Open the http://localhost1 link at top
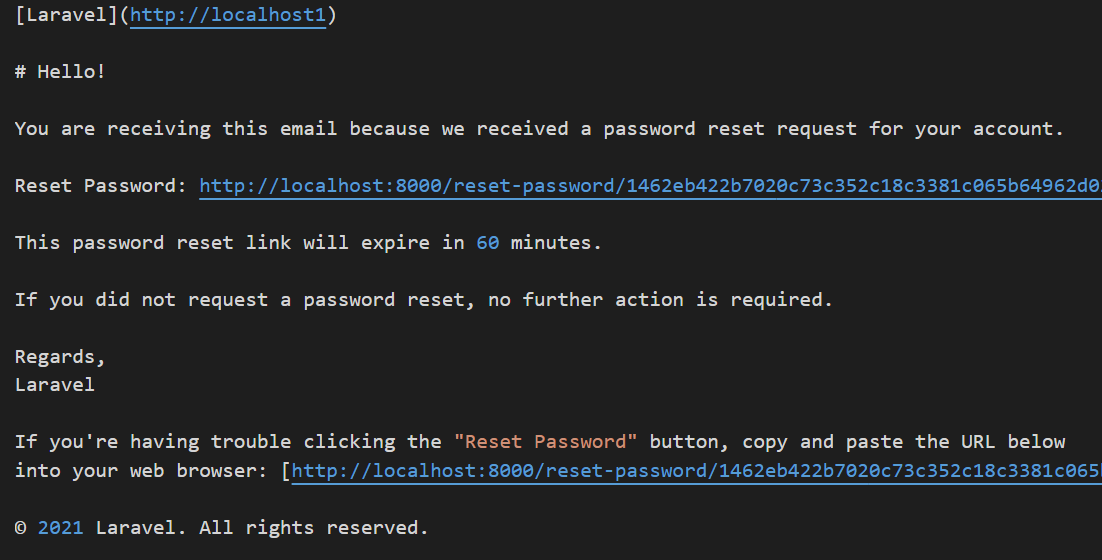Screen dimensions: 1102x560 click(228, 15)
